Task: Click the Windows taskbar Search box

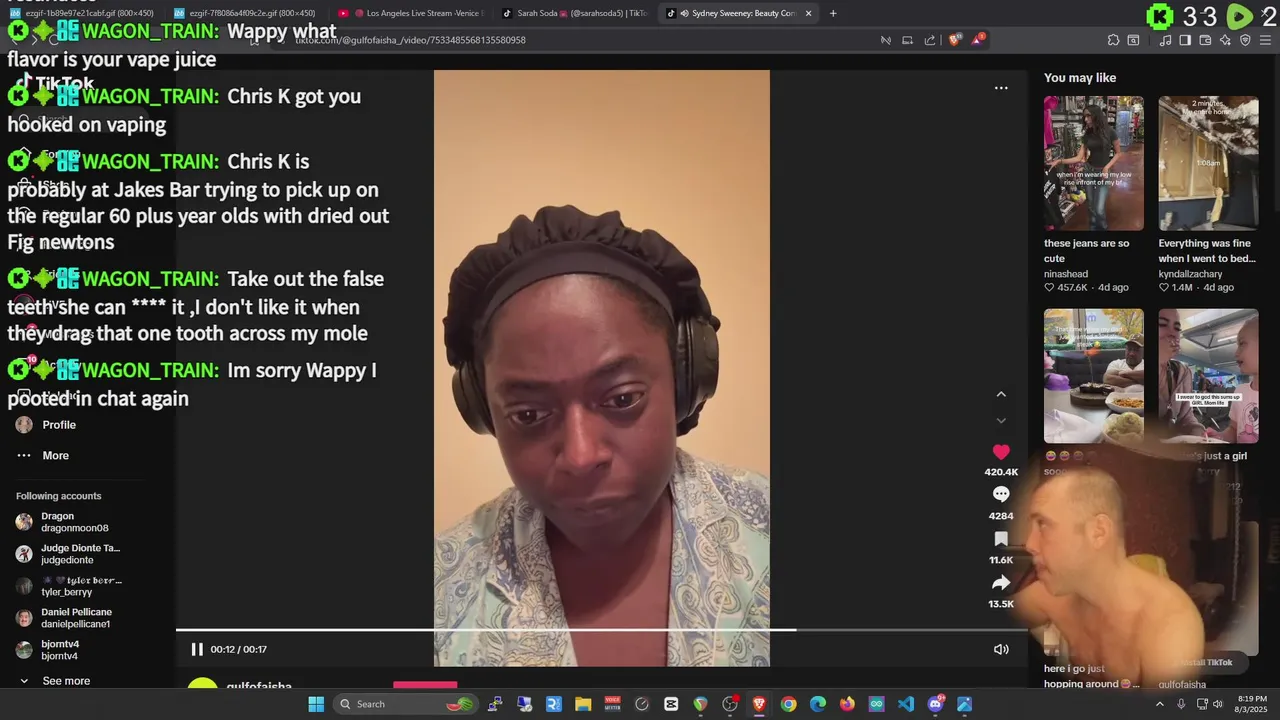Action: [x=406, y=704]
